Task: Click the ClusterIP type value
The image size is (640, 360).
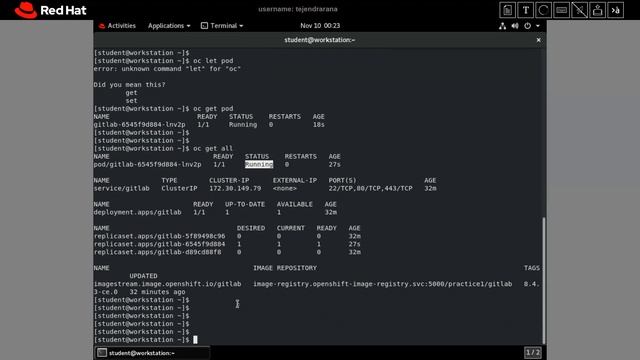Action: (179, 188)
